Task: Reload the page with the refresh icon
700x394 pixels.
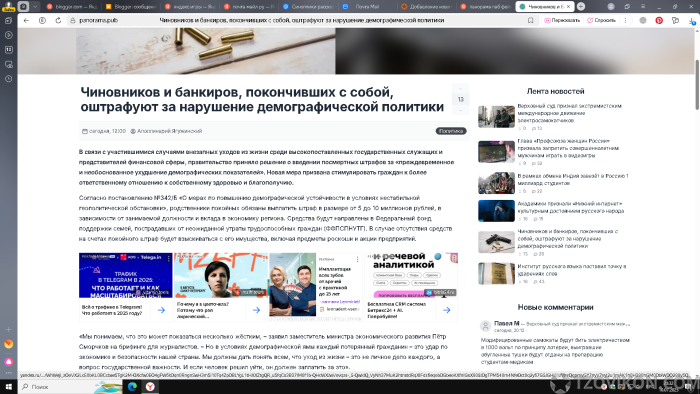Action: pyautogui.click(x=58, y=21)
